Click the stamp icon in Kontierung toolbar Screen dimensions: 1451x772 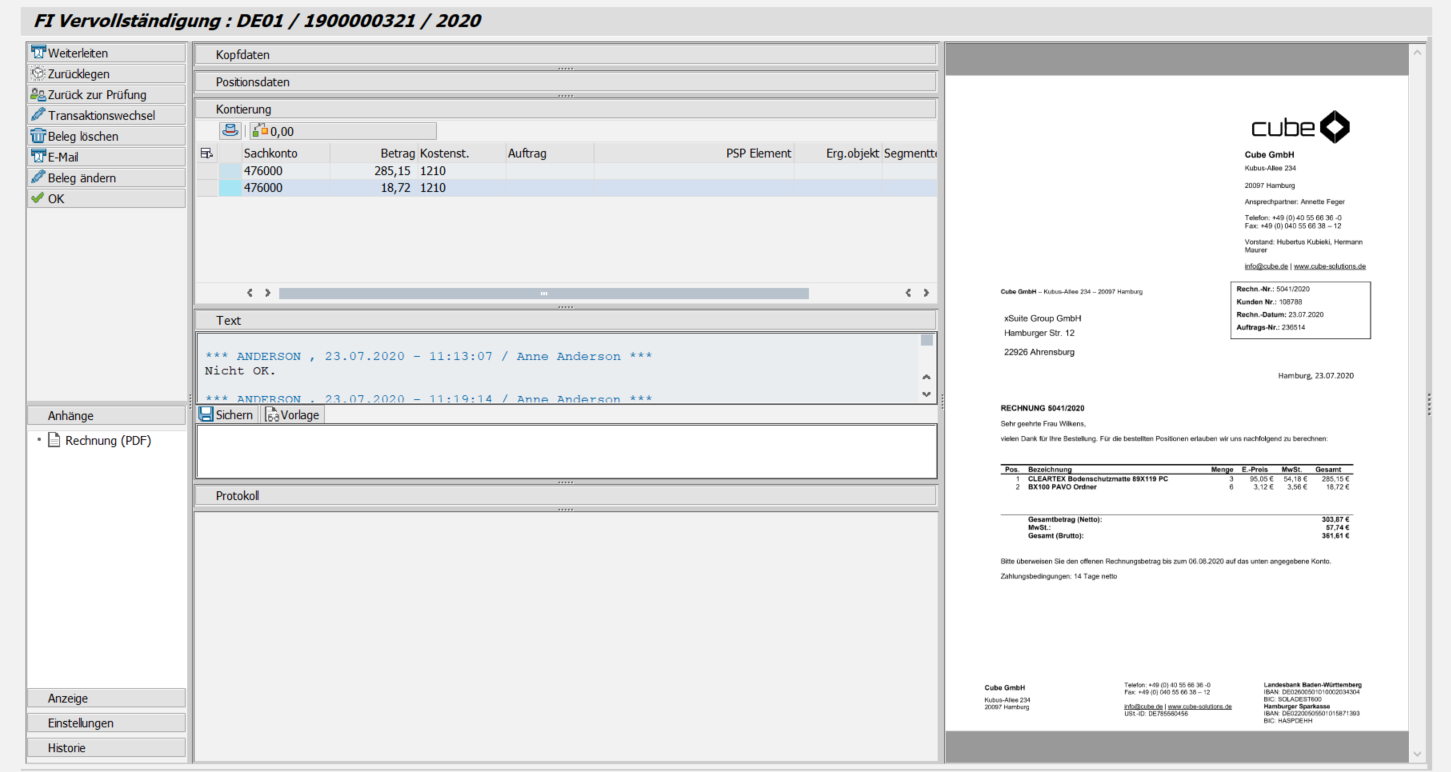(x=231, y=131)
